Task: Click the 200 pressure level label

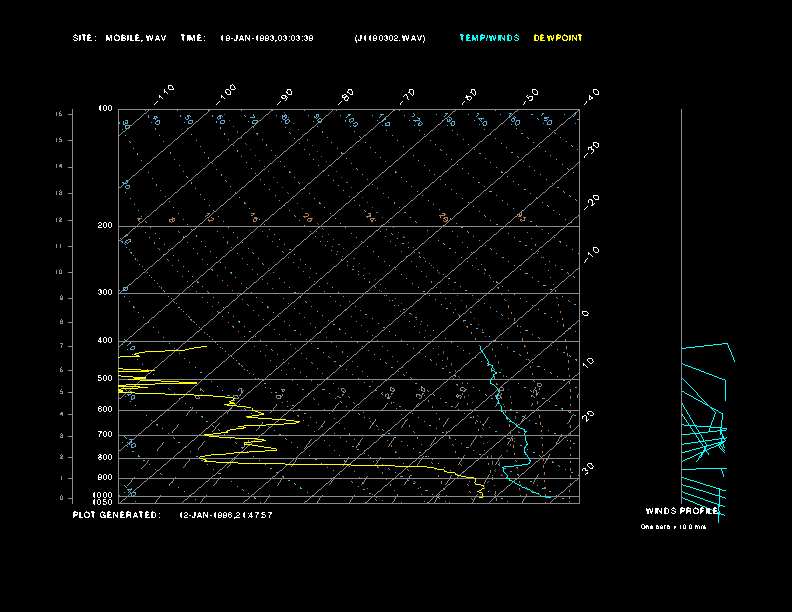Action: 105,226
